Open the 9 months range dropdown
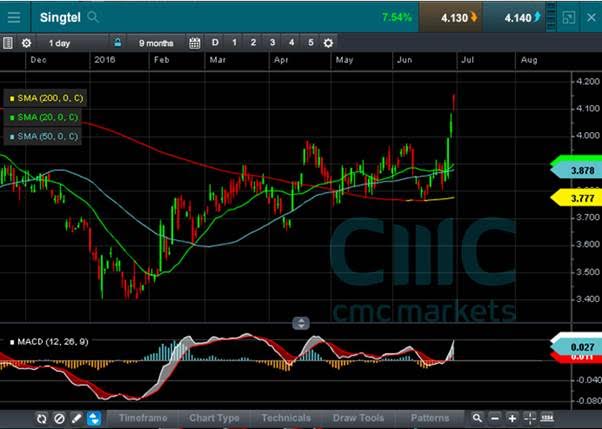602x429 pixels. tap(156, 43)
